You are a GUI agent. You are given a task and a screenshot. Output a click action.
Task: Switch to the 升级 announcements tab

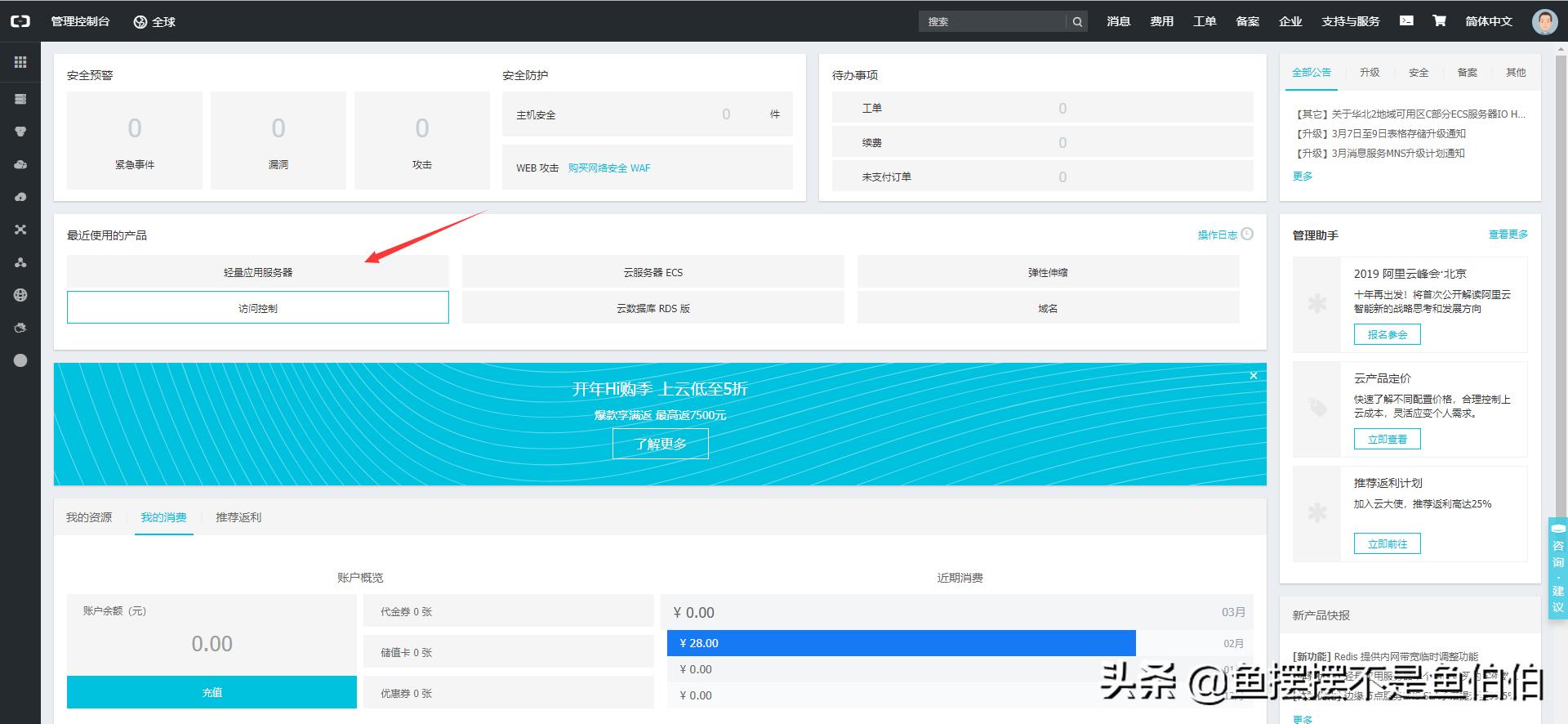1370,73
